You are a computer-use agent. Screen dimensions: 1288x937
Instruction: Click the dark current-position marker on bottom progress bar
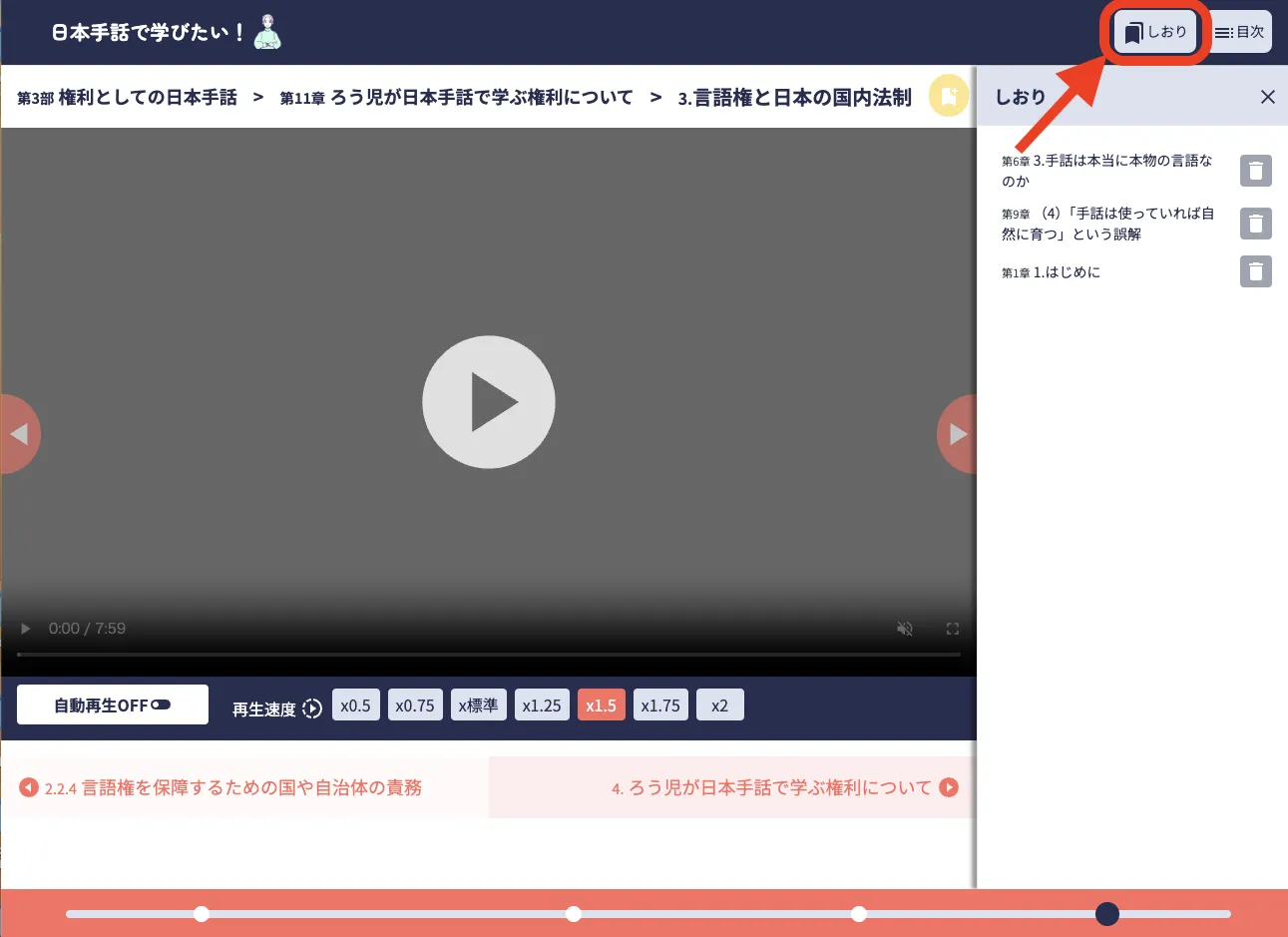1106,914
